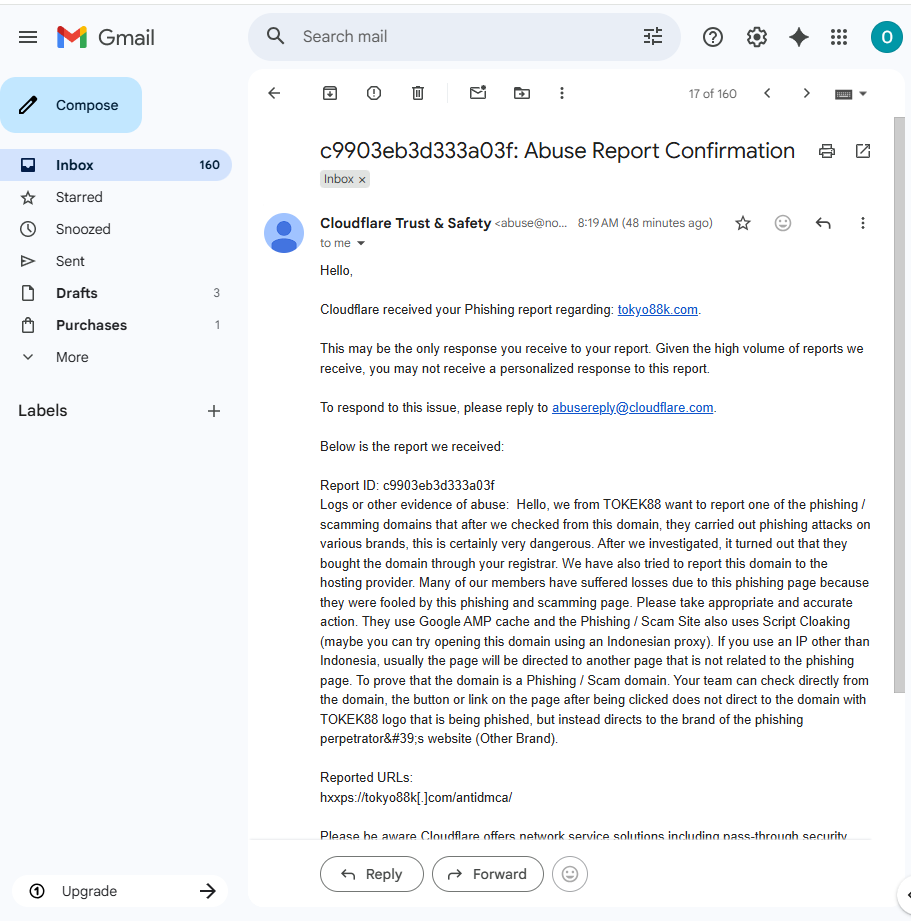The image size is (911, 921).
Task: Click the Reply button
Action: [x=372, y=874]
